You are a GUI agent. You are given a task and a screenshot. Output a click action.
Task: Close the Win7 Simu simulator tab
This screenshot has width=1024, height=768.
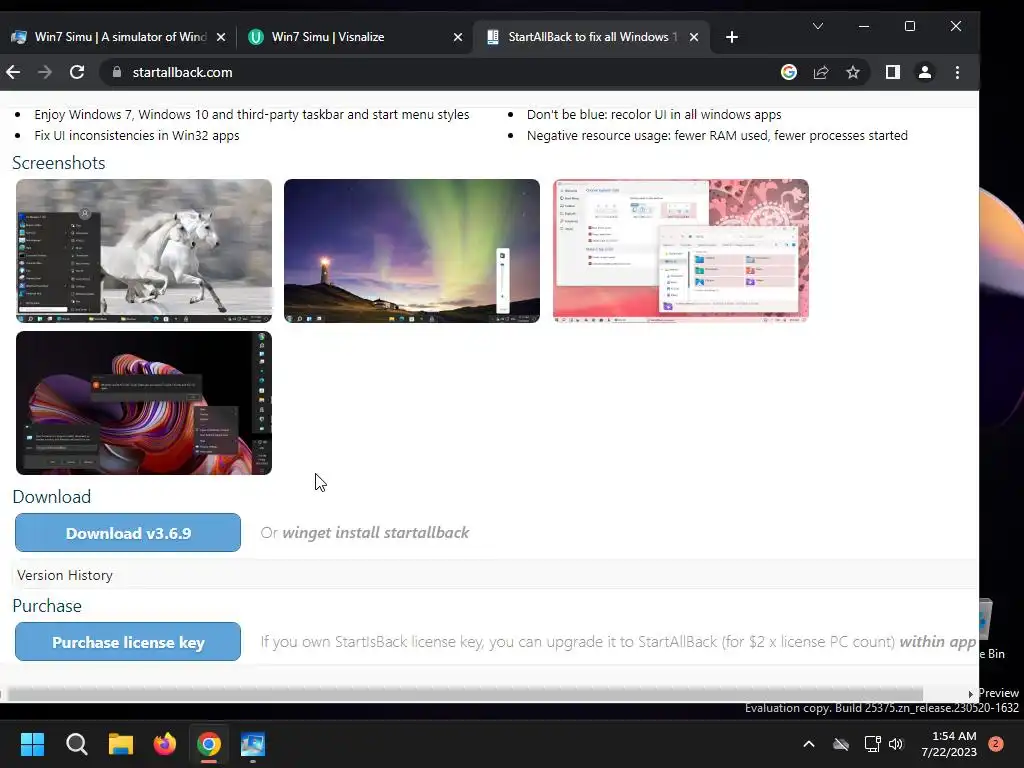pos(221,37)
